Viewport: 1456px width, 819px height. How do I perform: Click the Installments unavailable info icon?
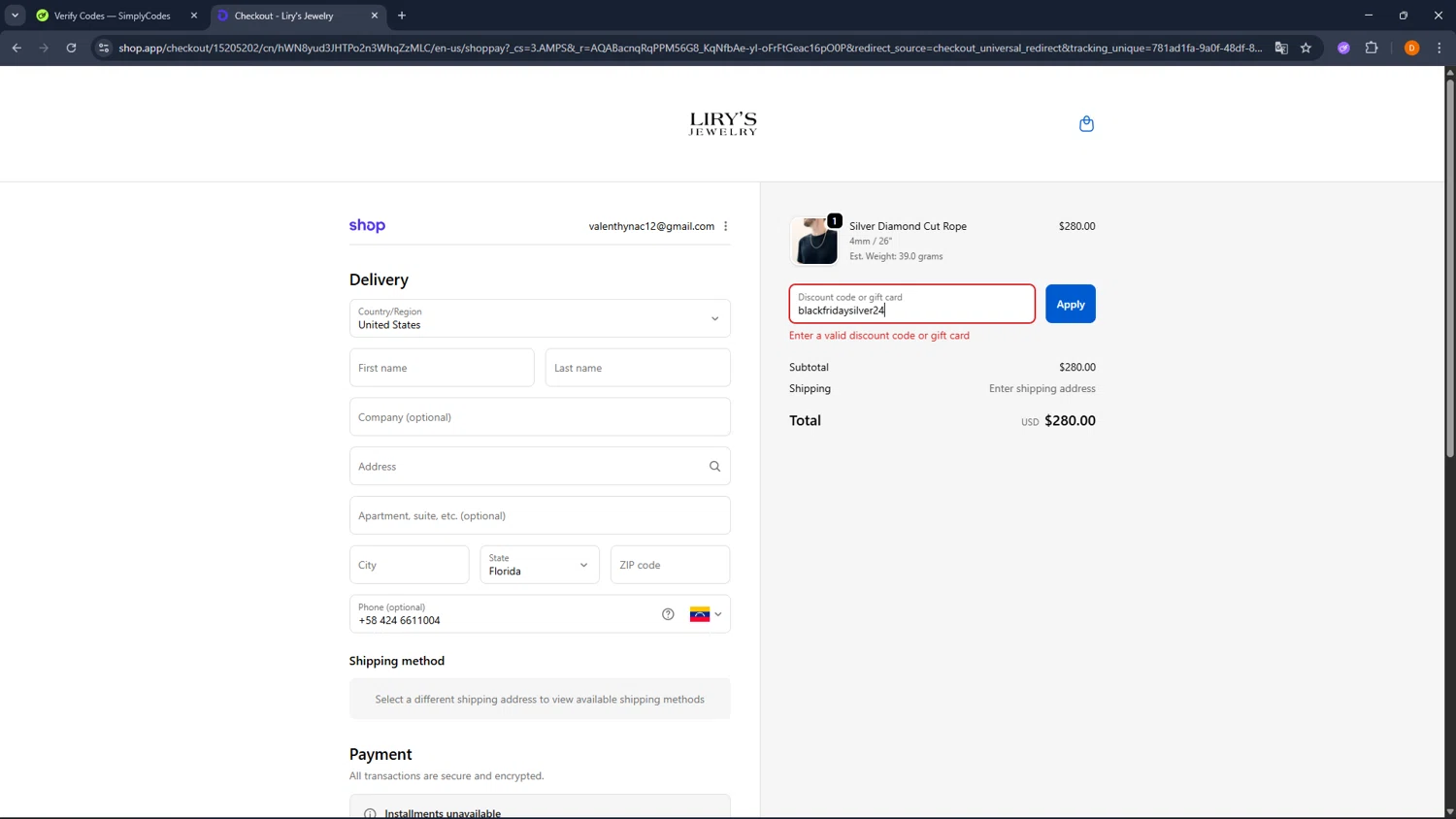[x=370, y=813]
